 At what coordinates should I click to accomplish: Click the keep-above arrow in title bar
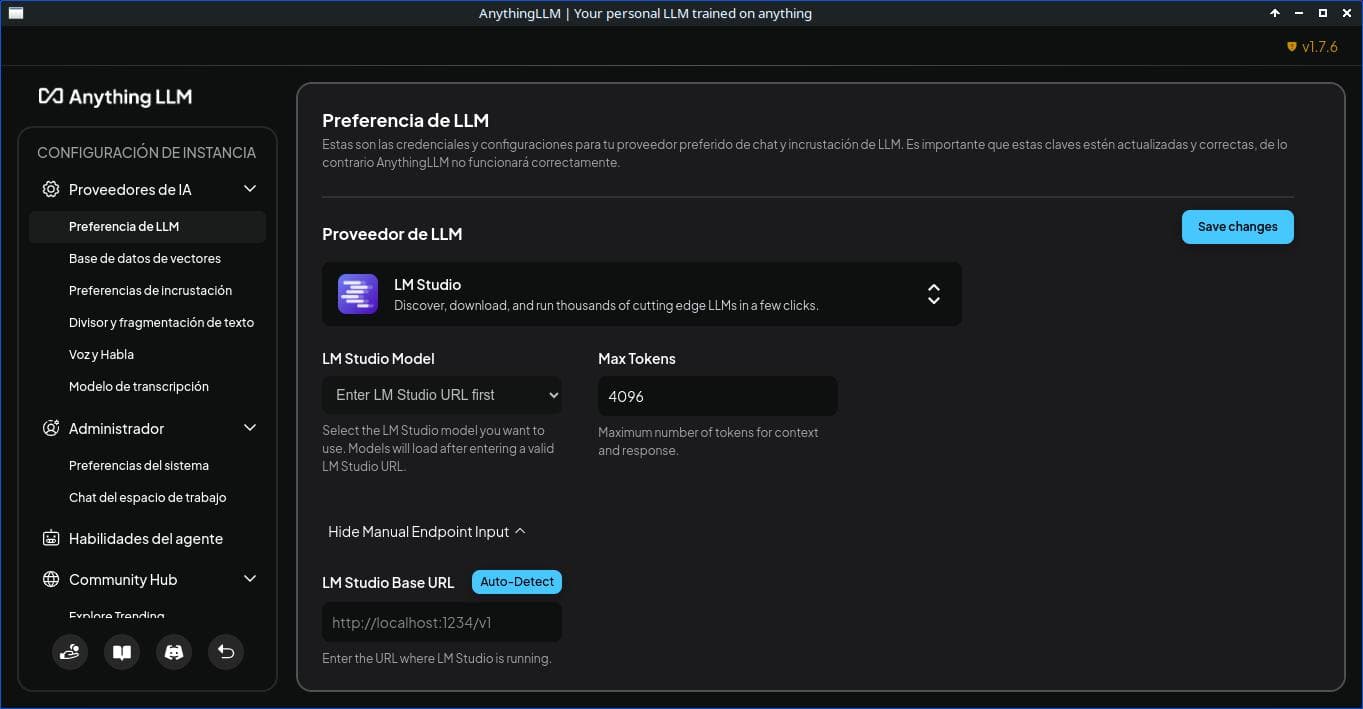click(1275, 13)
